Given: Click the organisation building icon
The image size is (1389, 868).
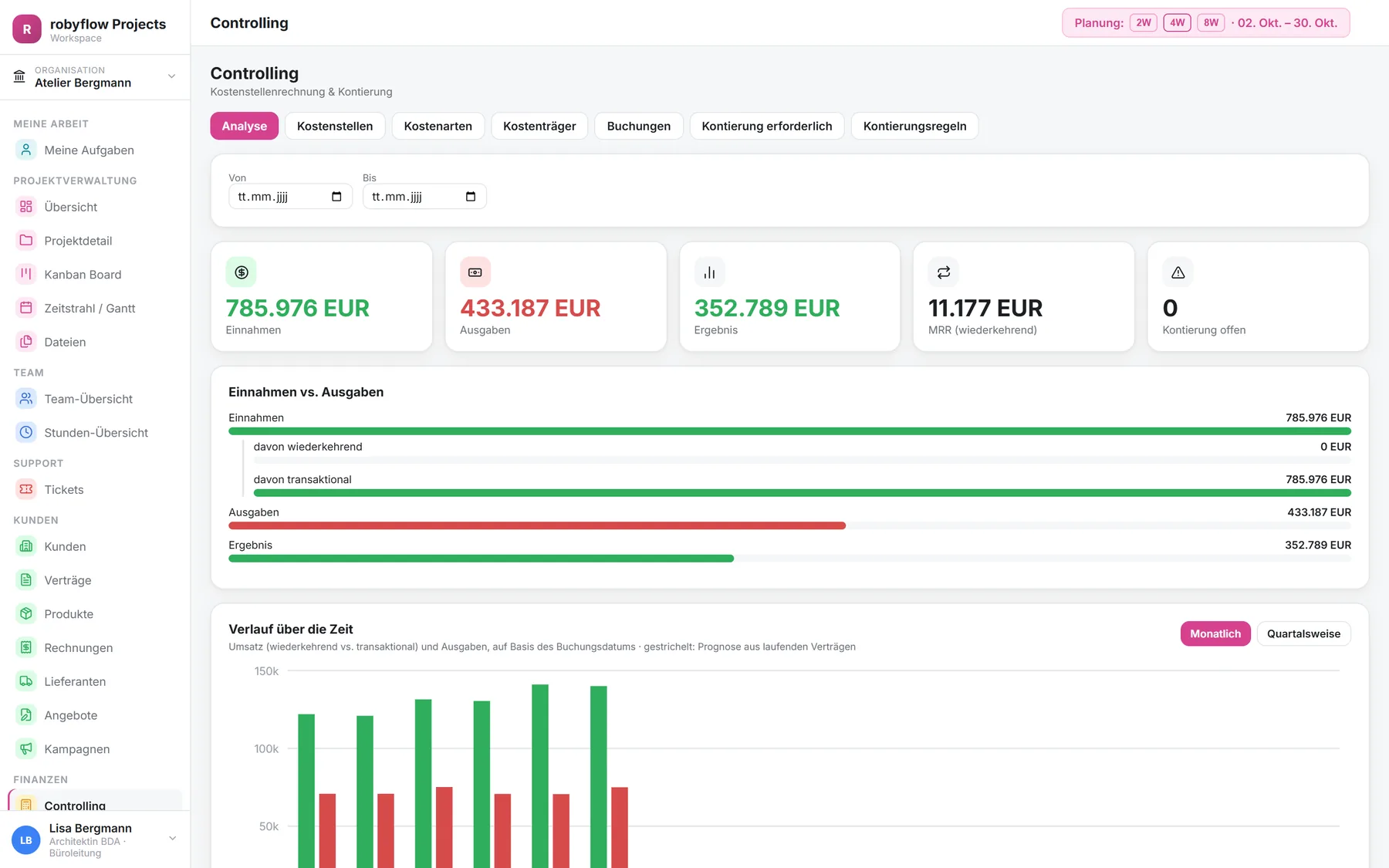Looking at the screenshot, I should pyautogui.click(x=19, y=76).
